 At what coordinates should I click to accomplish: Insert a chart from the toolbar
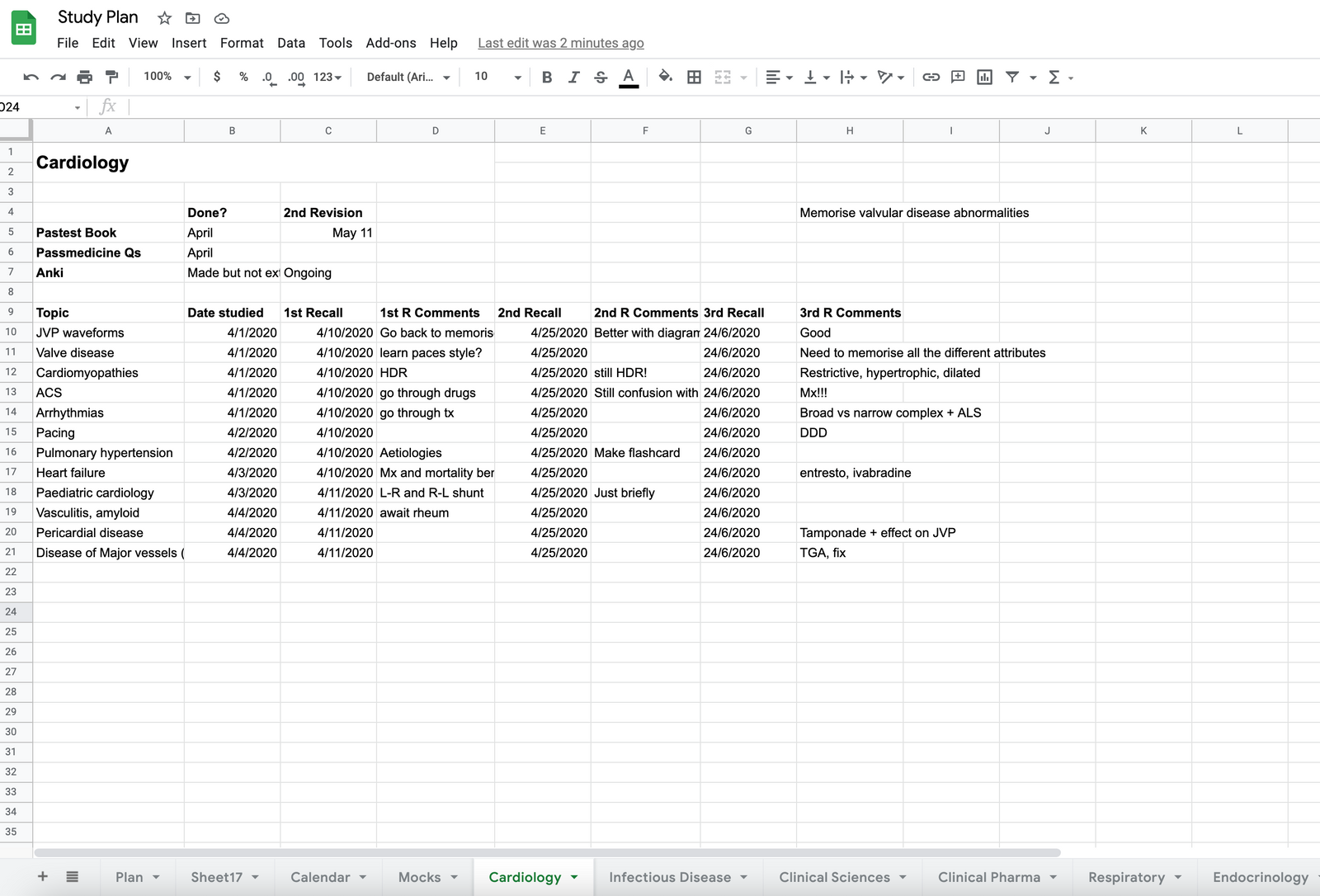coord(983,77)
